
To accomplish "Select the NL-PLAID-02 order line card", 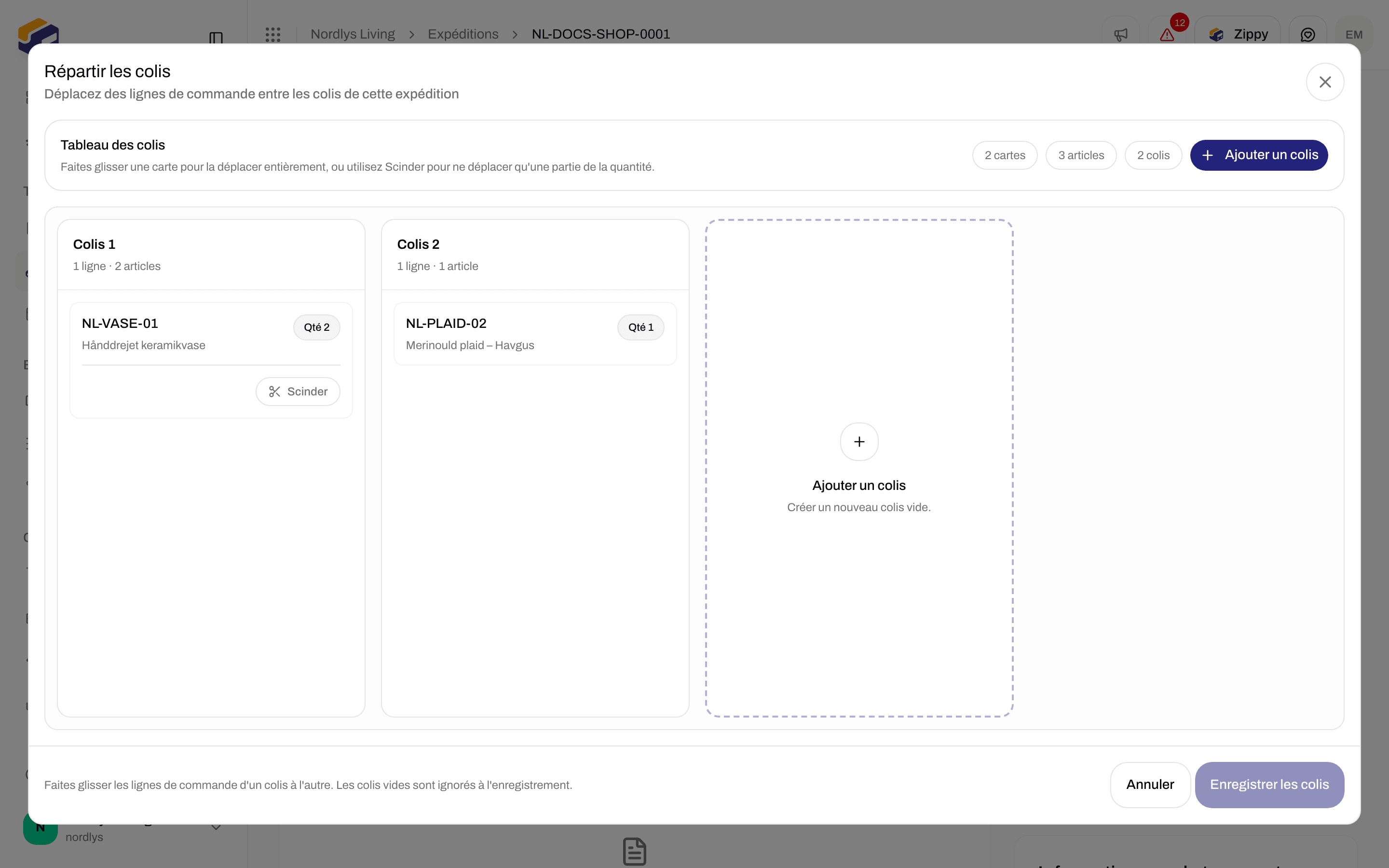I will point(535,334).
